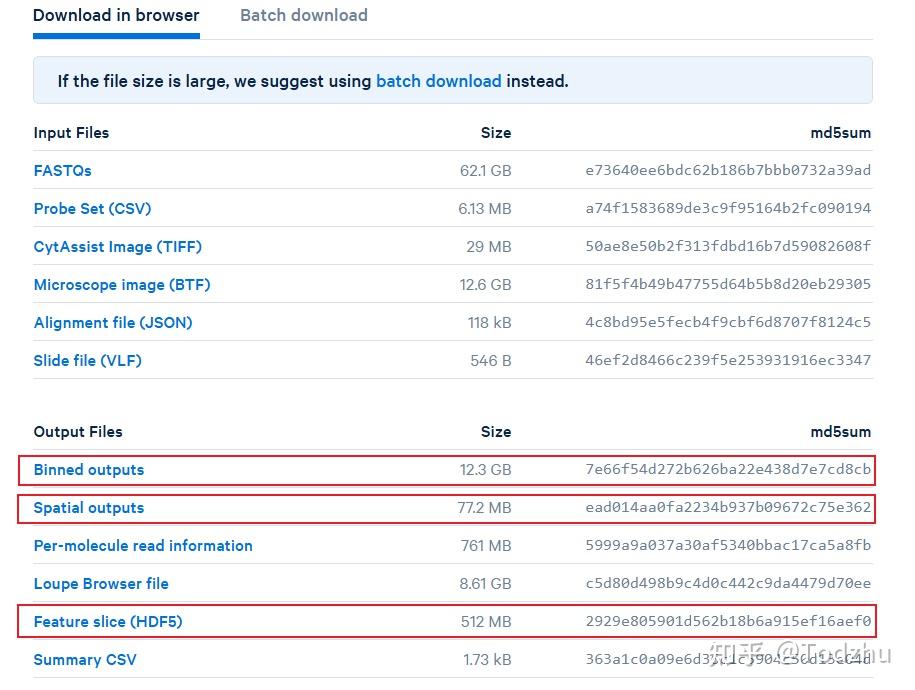This screenshot has width=915, height=690.
Task: Open Per-molecule read information link
Action: coord(143,546)
